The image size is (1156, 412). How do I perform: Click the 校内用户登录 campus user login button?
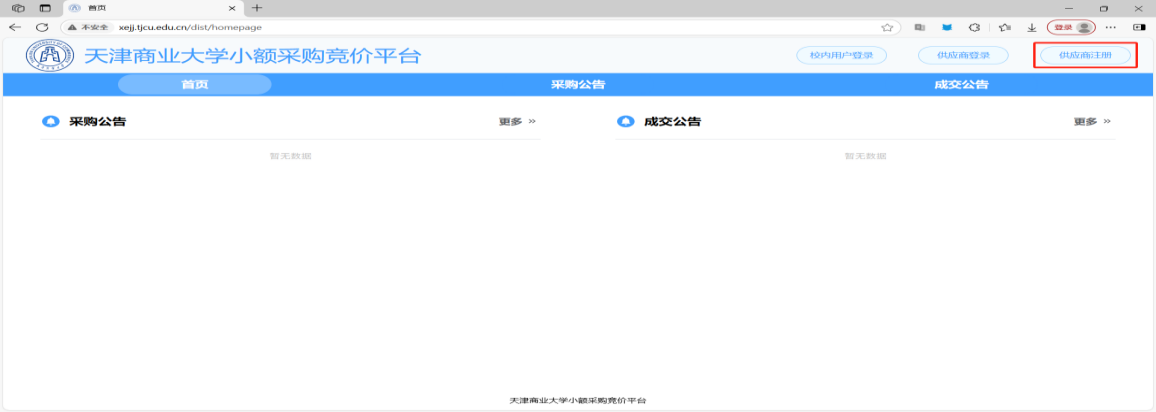(x=841, y=55)
